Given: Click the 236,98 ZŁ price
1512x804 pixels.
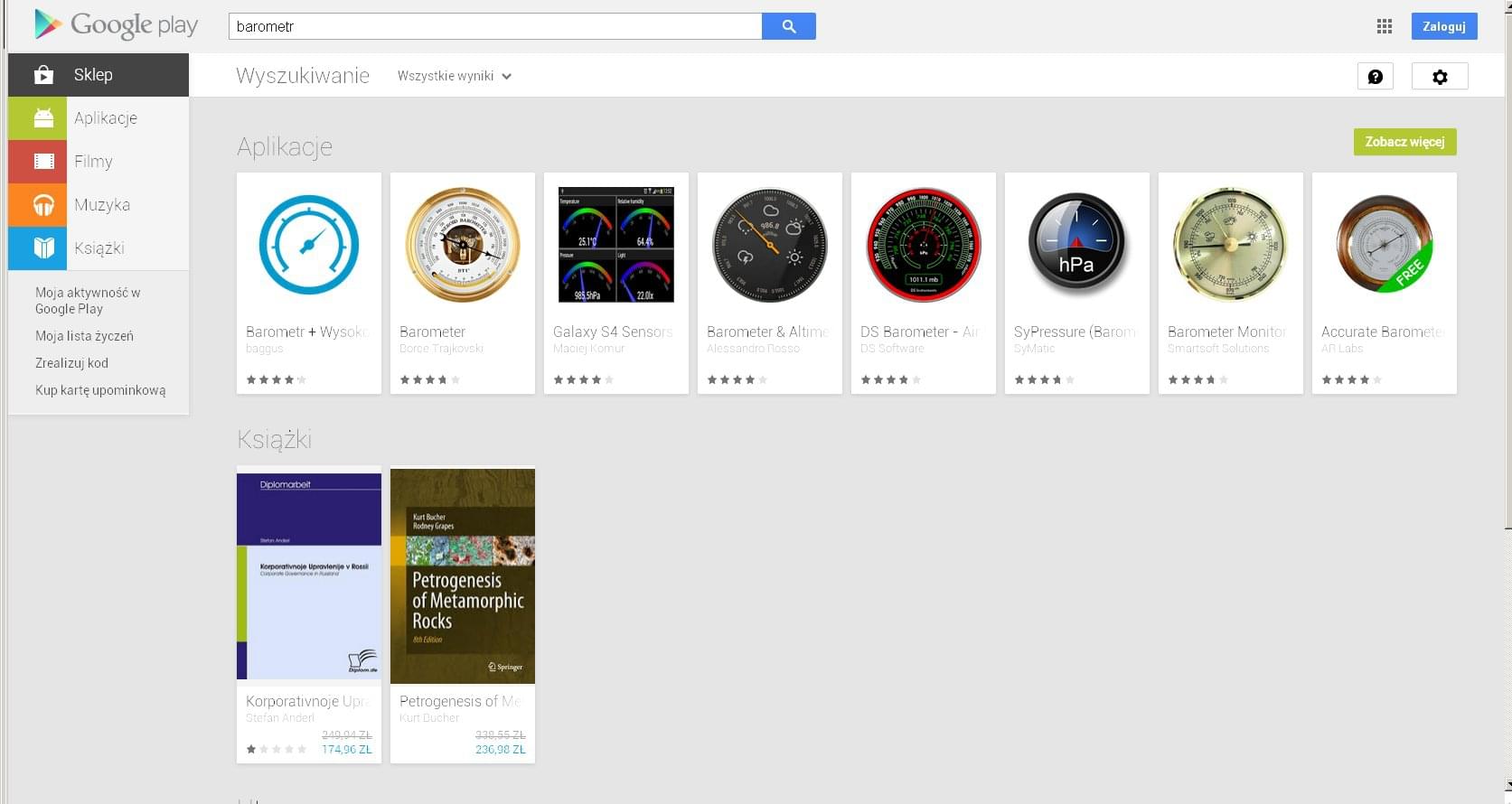Looking at the screenshot, I should pyautogui.click(x=501, y=750).
